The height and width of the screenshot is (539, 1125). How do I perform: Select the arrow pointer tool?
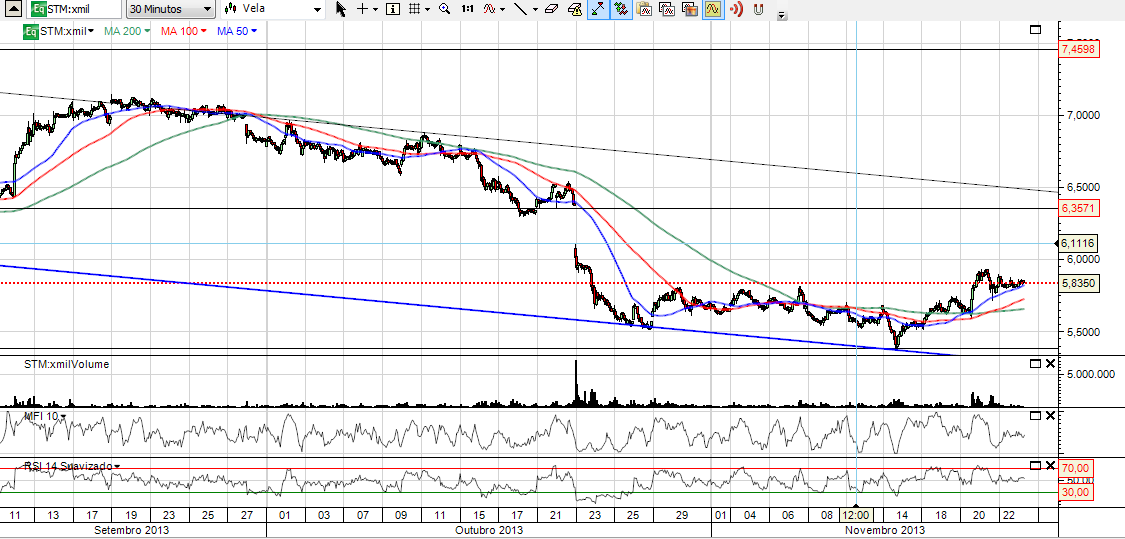click(340, 9)
